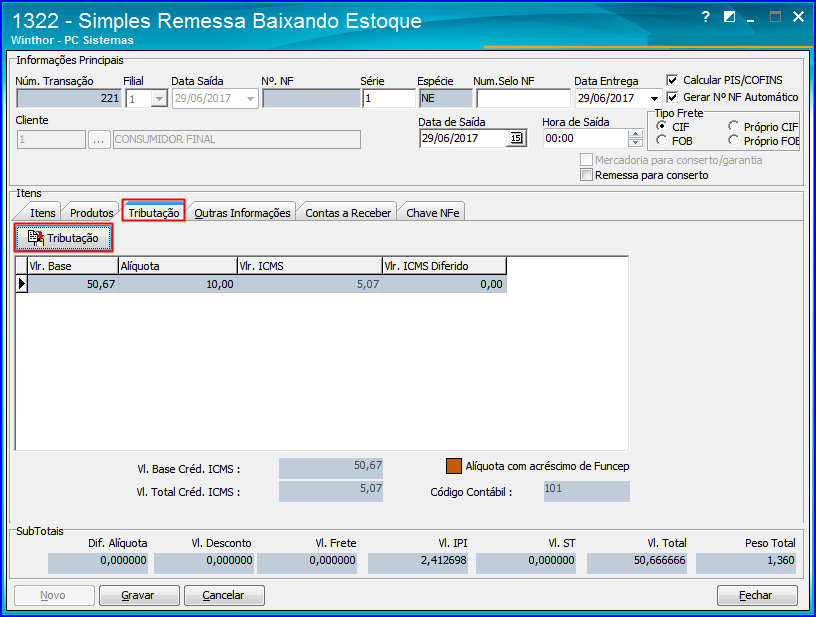The height and width of the screenshot is (617, 816).
Task: Select the row indicator arrow in grid
Action: [x=22, y=284]
